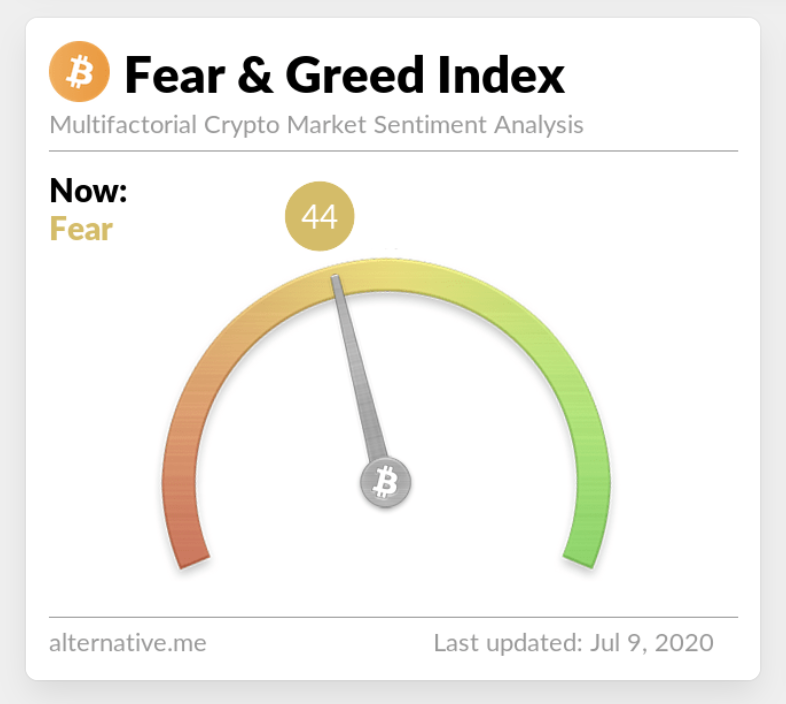Click the gold circle showing 44
The image size is (786, 704).
coord(319,216)
